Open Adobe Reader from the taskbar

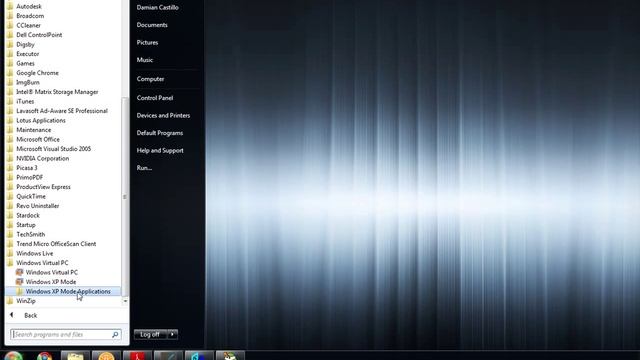(x=137, y=356)
